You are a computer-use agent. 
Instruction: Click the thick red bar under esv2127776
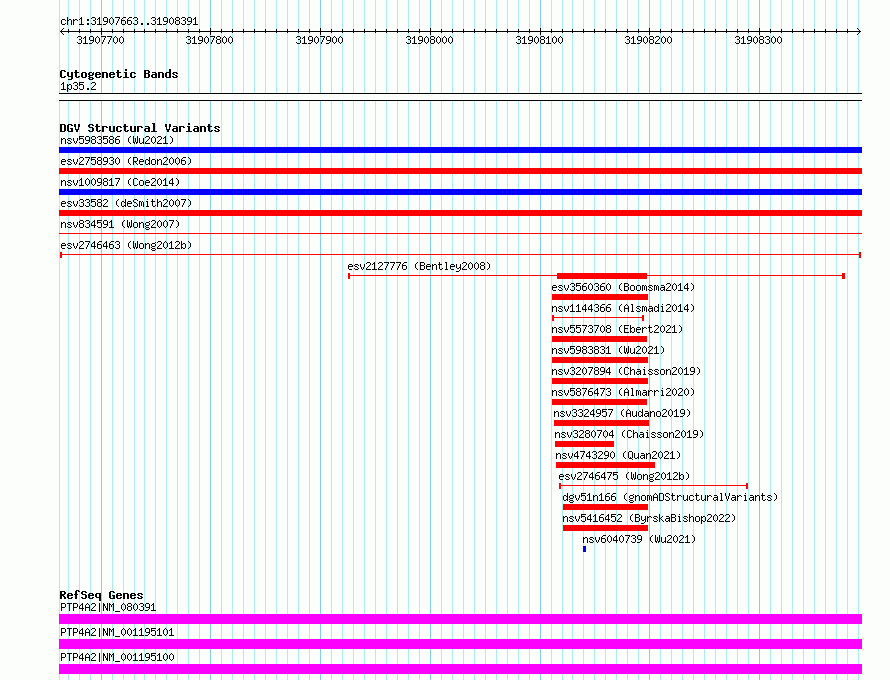point(602,276)
